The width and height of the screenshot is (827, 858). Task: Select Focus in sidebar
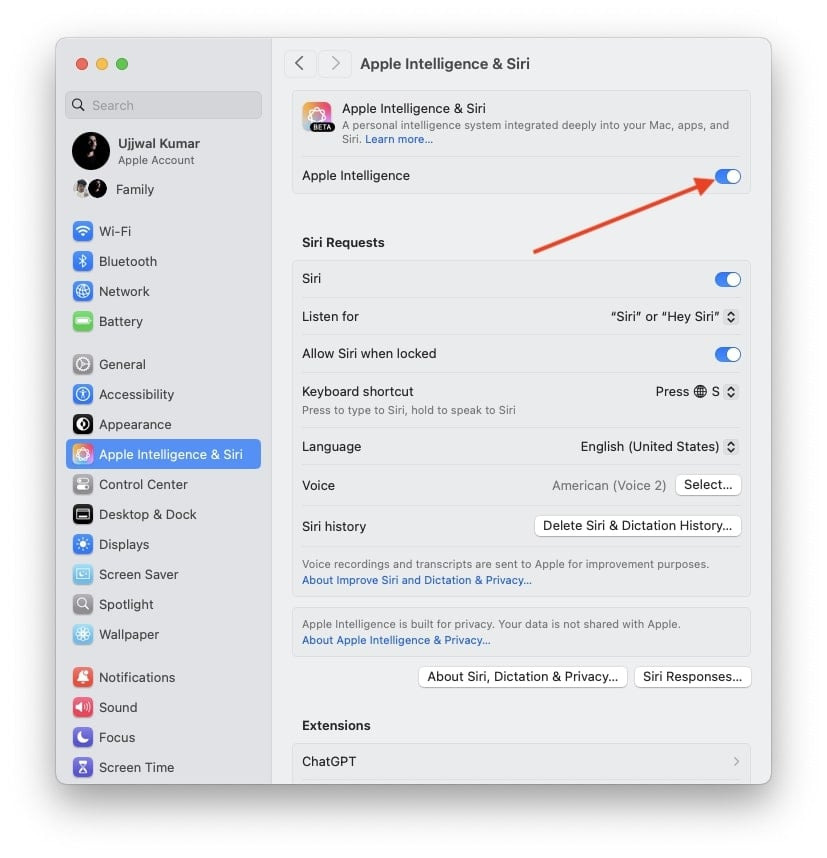[x=163, y=738]
